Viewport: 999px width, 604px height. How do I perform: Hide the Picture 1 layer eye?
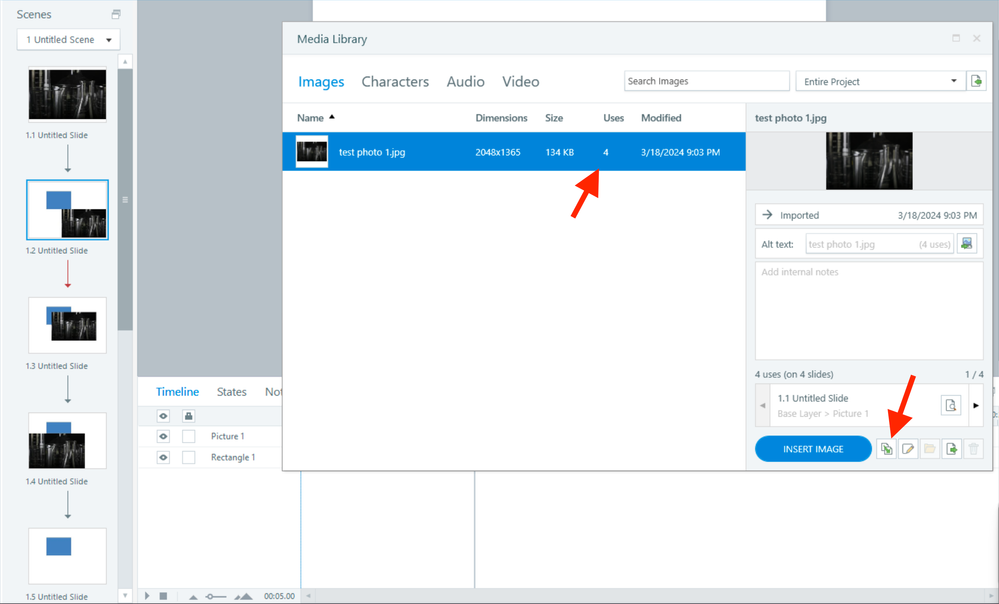[x=163, y=436]
